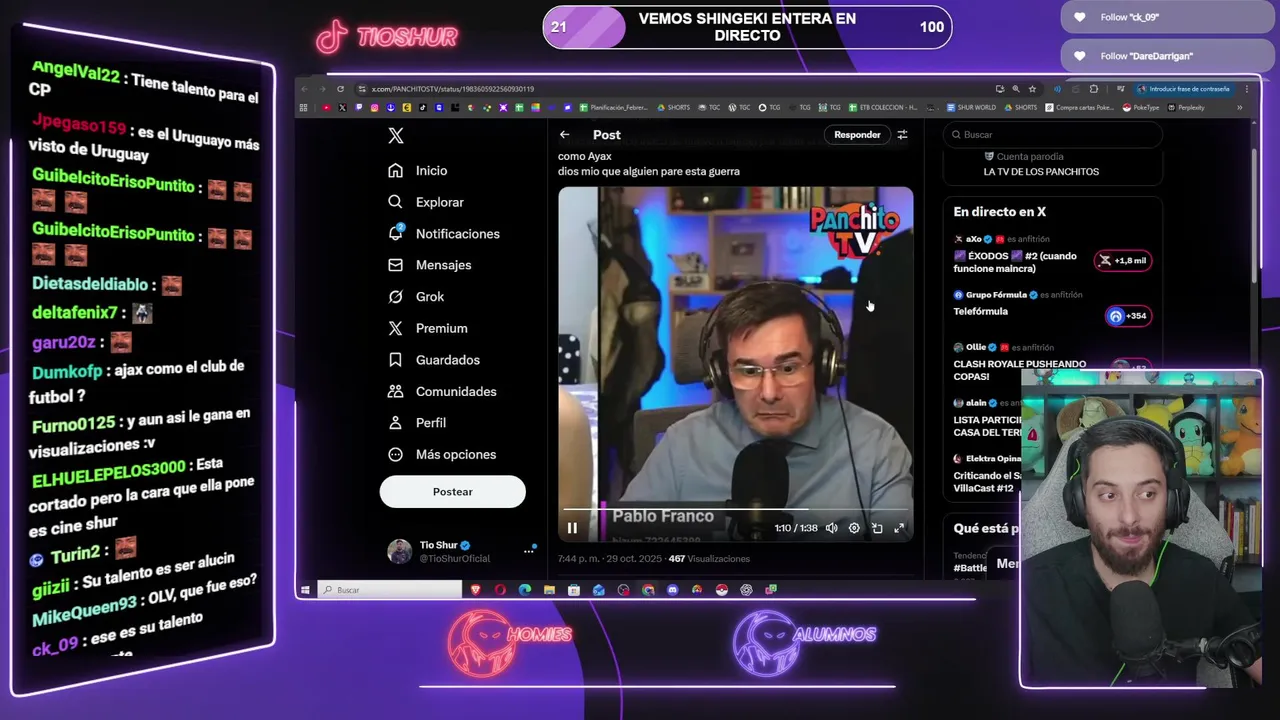Join the ÉXODOS #2 live space

pyautogui.click(x=1015, y=262)
